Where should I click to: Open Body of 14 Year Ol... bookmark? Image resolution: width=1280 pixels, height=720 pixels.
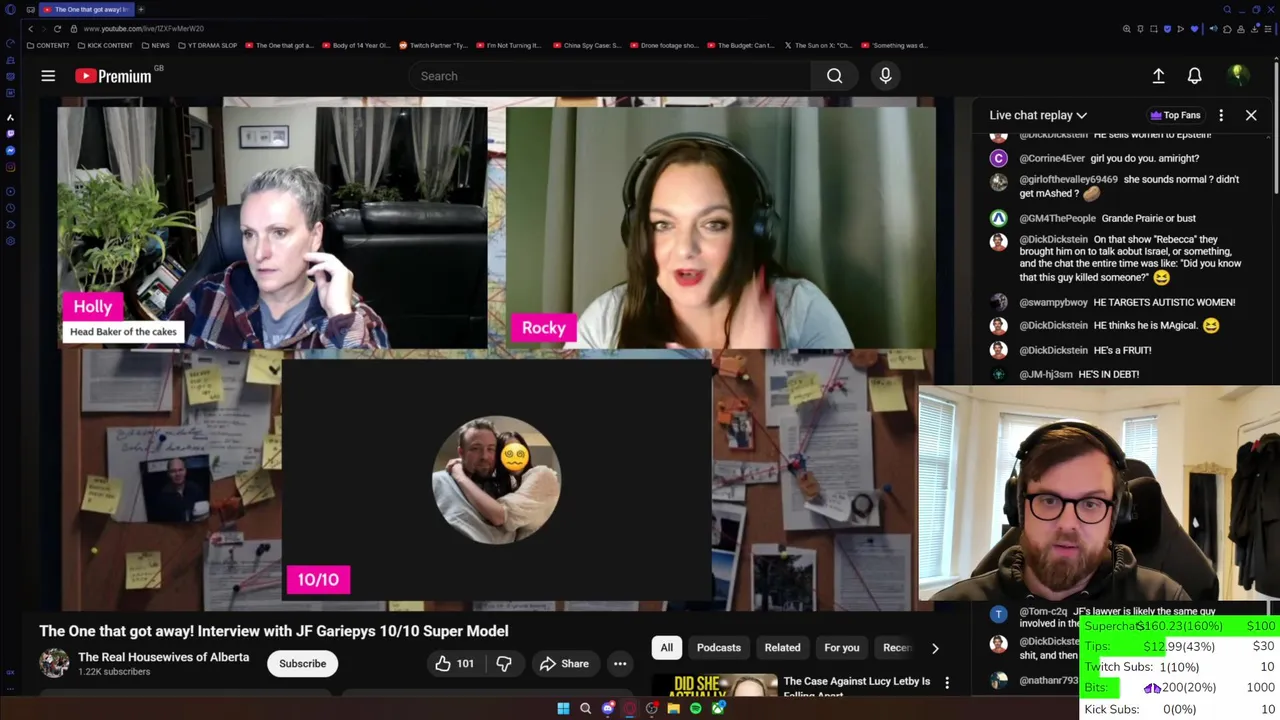tap(356, 45)
